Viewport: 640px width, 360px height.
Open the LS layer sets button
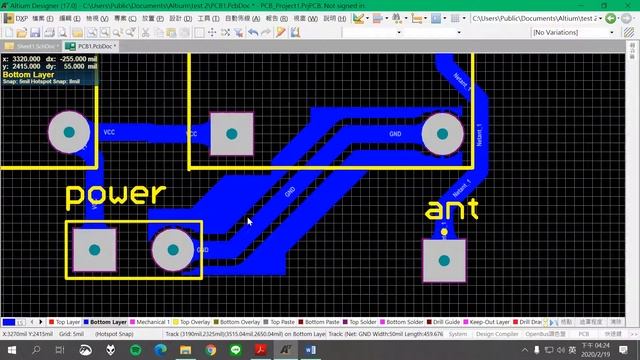coord(20,322)
